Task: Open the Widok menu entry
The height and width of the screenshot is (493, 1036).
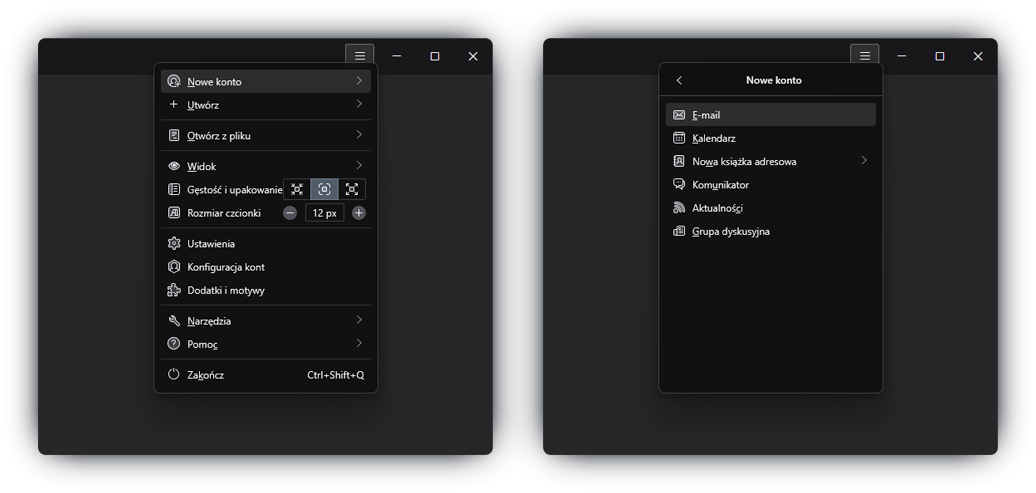Action: point(201,166)
